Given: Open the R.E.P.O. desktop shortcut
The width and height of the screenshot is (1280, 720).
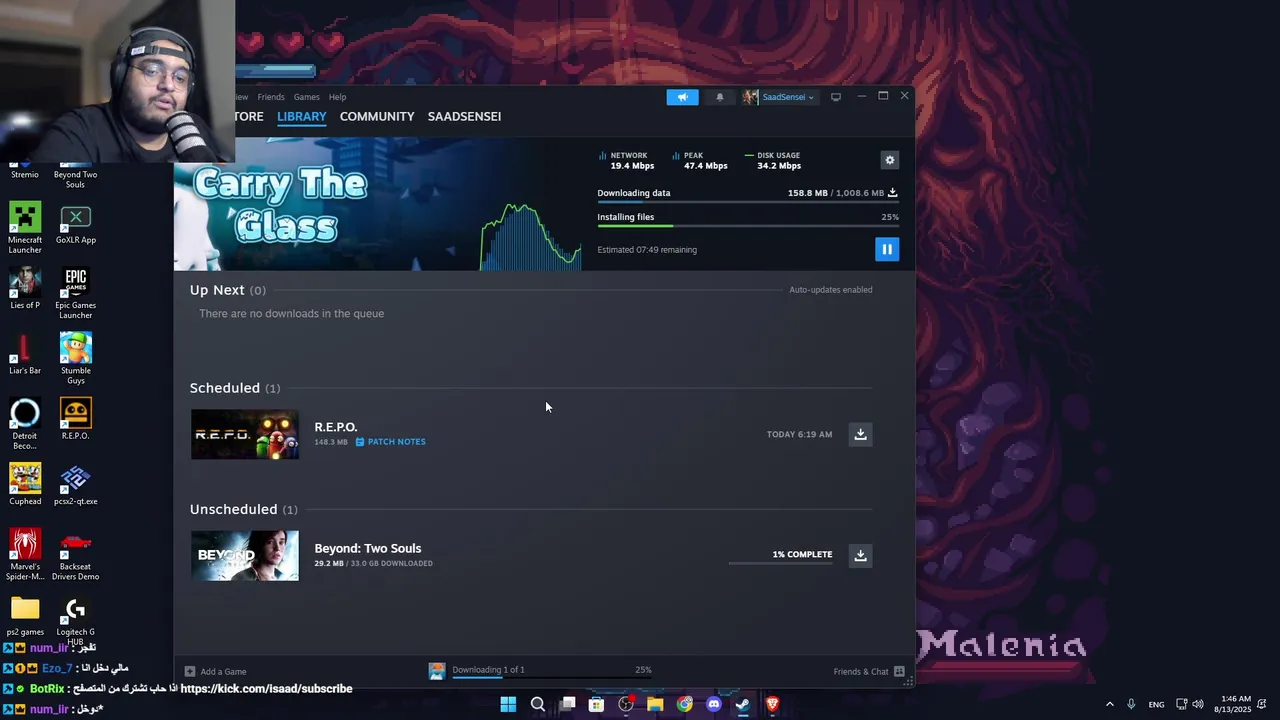Looking at the screenshot, I should tap(75, 420).
